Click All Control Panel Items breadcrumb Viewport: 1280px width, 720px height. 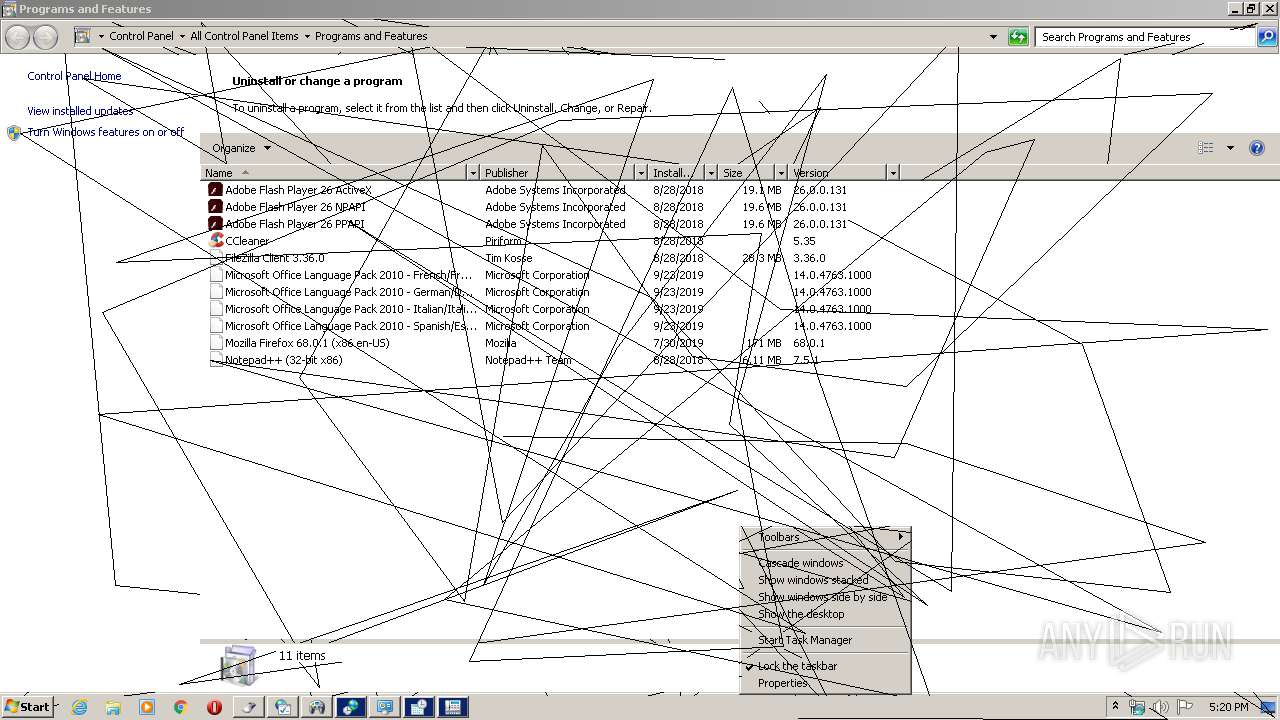pyautogui.click(x=244, y=36)
